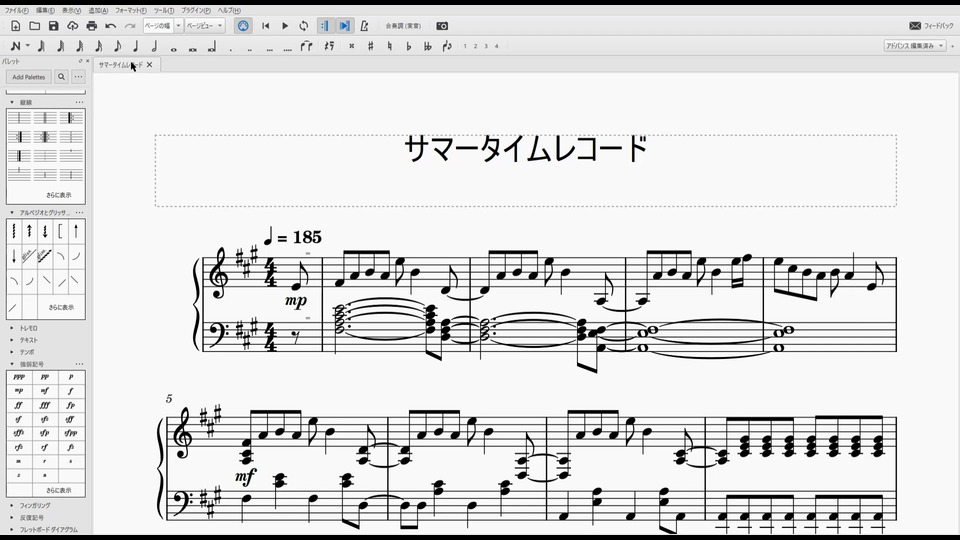Toggle concert pitch button
The image size is (960, 540).
coord(403,26)
